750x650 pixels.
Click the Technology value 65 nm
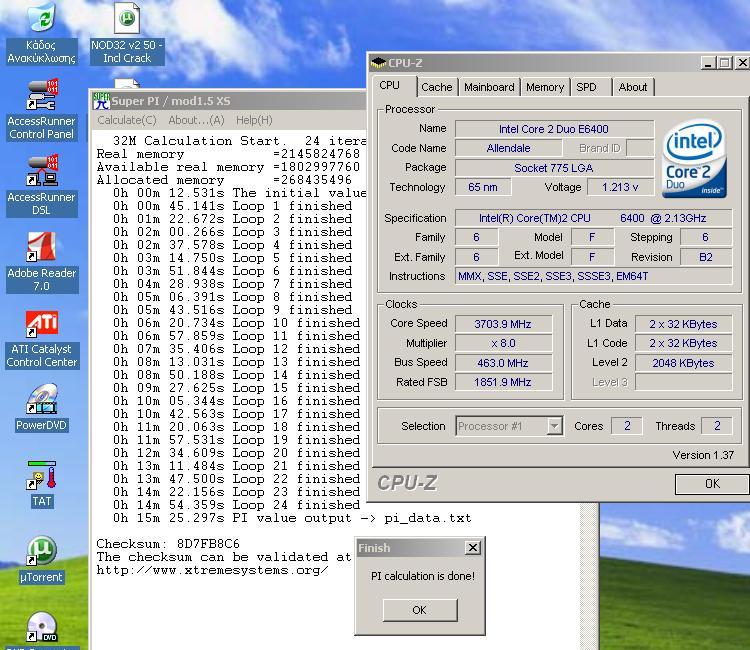(483, 187)
